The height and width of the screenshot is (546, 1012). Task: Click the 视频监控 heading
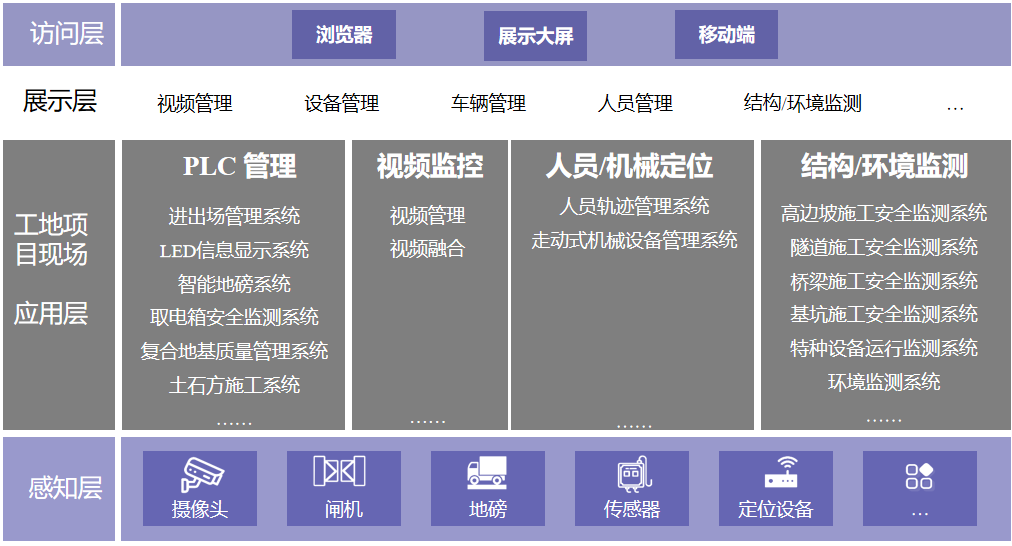click(430, 167)
